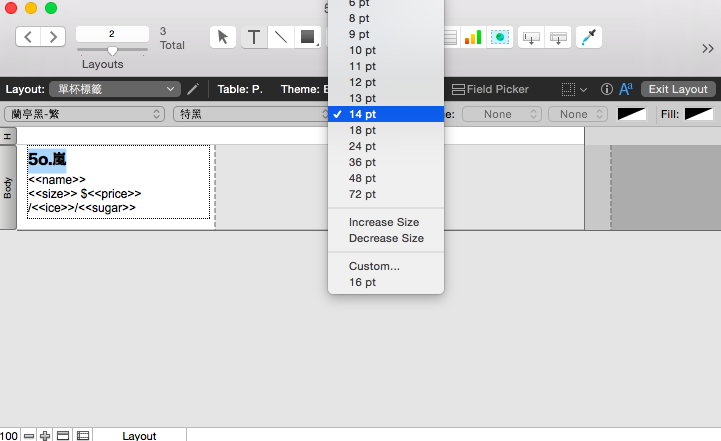
Task: Open the font family dropdown 蘭亭黑-繁
Action: click(x=84, y=114)
